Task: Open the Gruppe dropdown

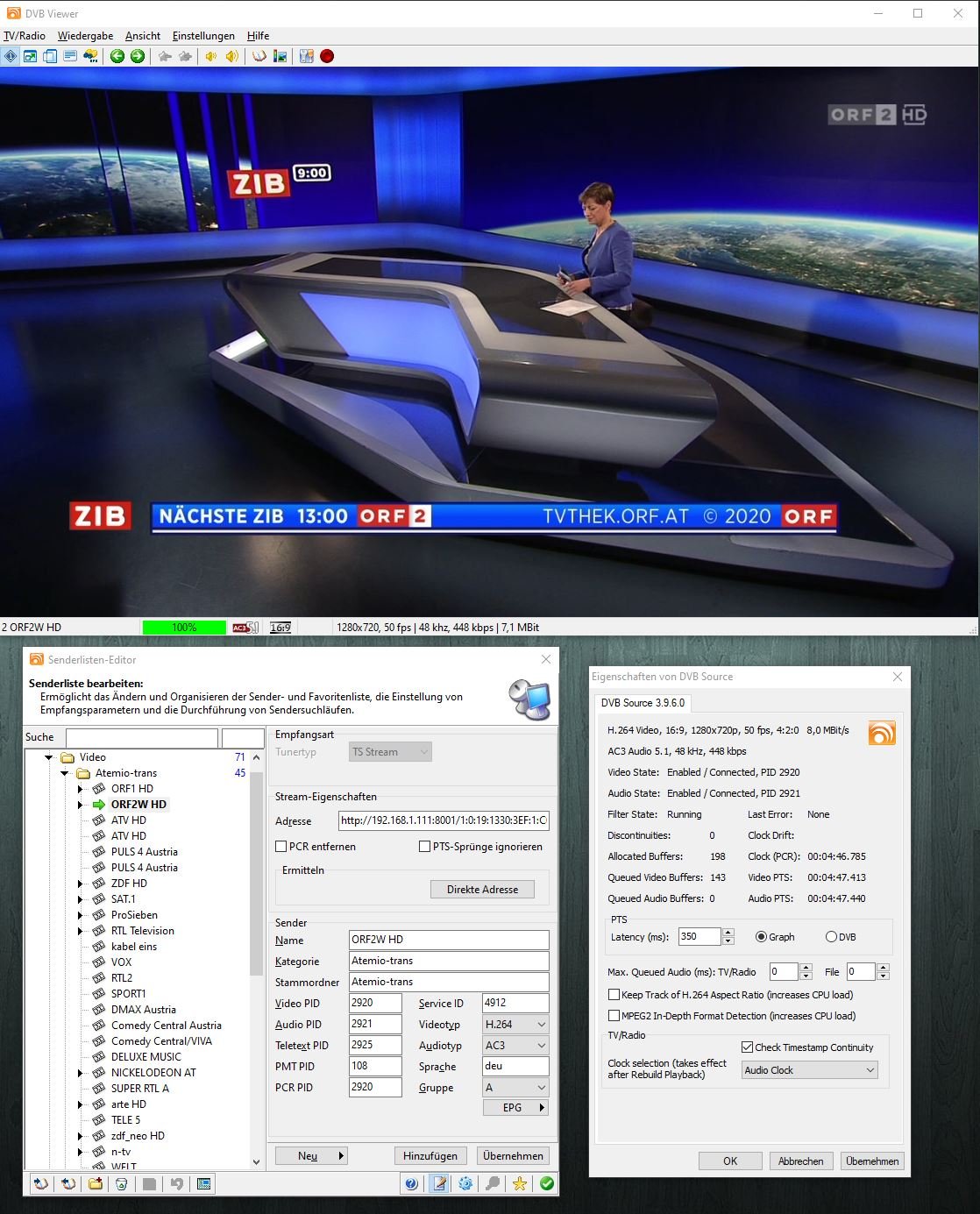Action: click(515, 1088)
